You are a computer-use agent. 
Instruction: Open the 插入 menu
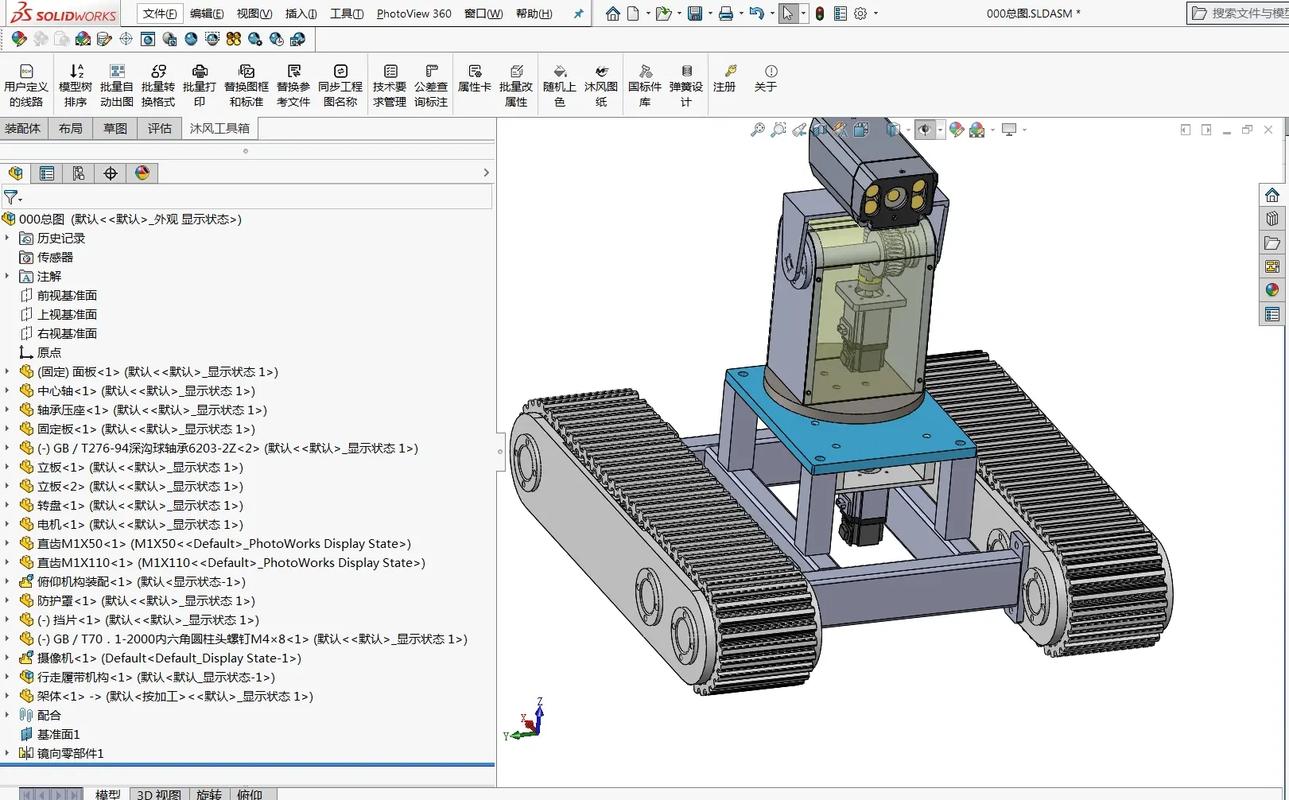point(302,13)
